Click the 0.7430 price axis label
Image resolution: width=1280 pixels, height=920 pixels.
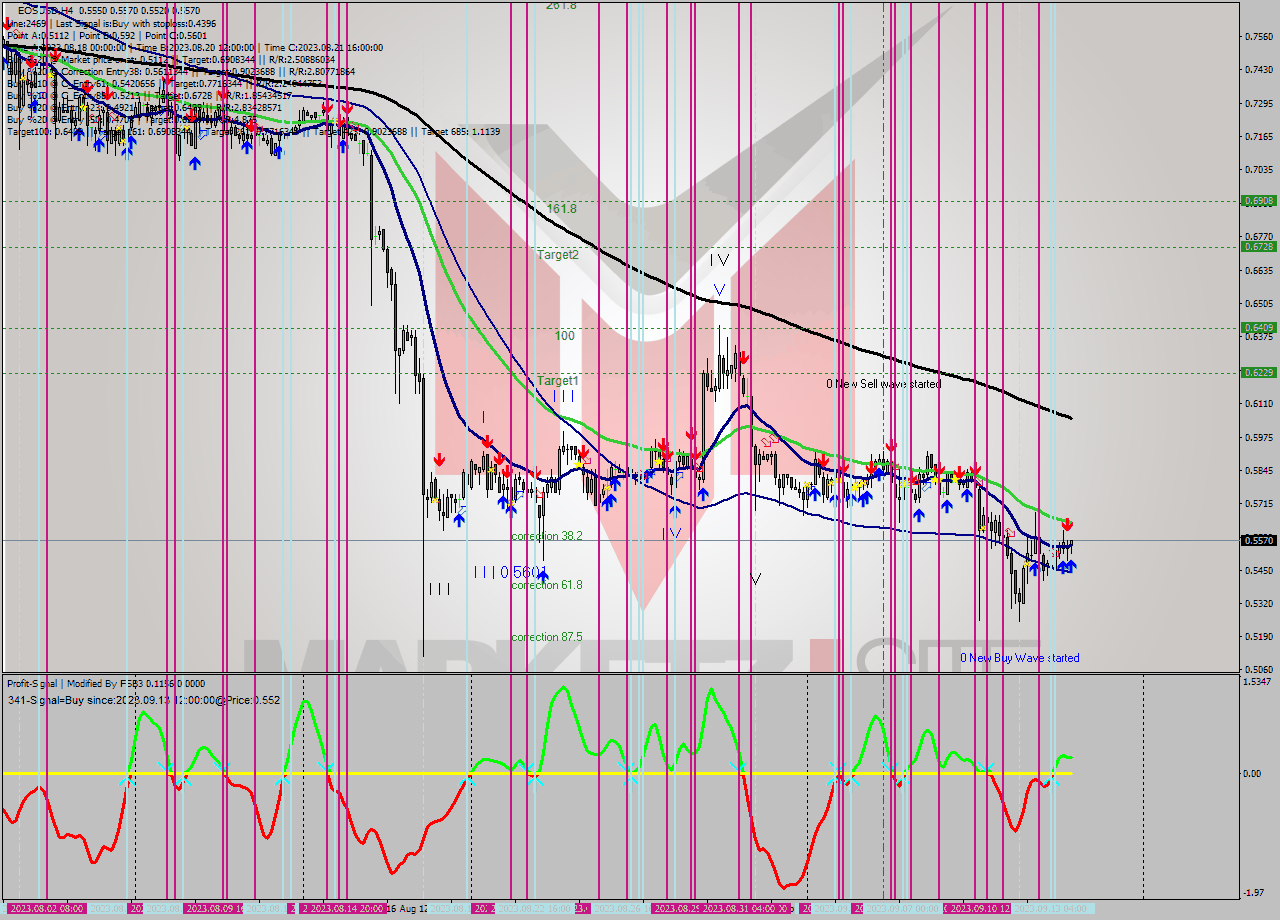point(1258,70)
